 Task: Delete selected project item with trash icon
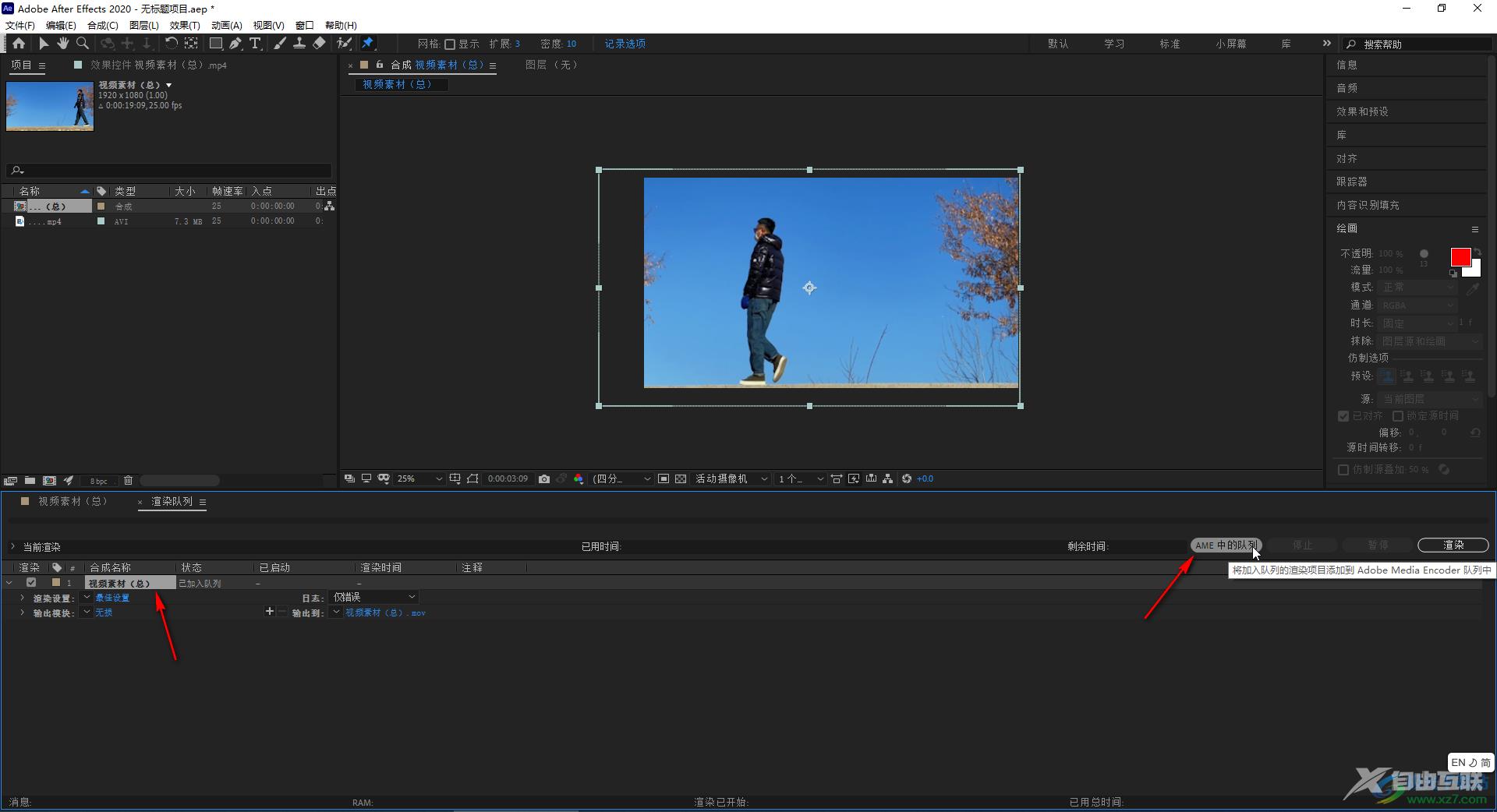(x=129, y=481)
